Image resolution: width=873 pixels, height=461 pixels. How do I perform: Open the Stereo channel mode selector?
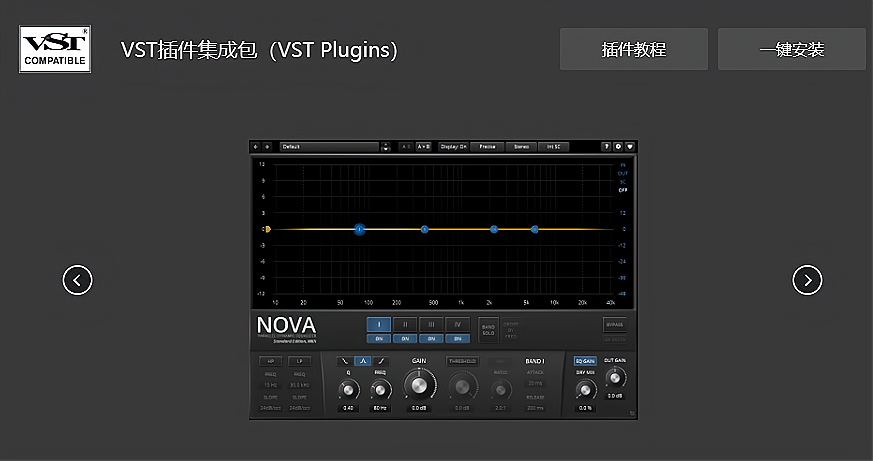click(521, 146)
